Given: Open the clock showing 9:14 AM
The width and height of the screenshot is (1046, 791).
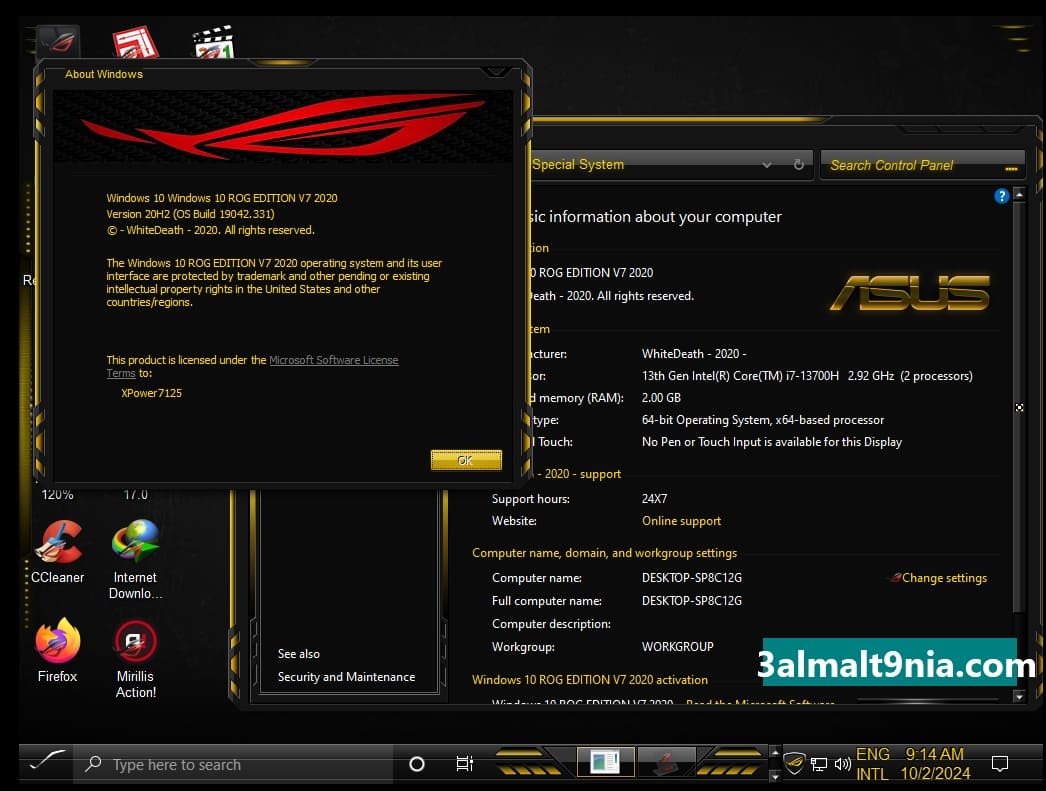Looking at the screenshot, I should [935, 764].
